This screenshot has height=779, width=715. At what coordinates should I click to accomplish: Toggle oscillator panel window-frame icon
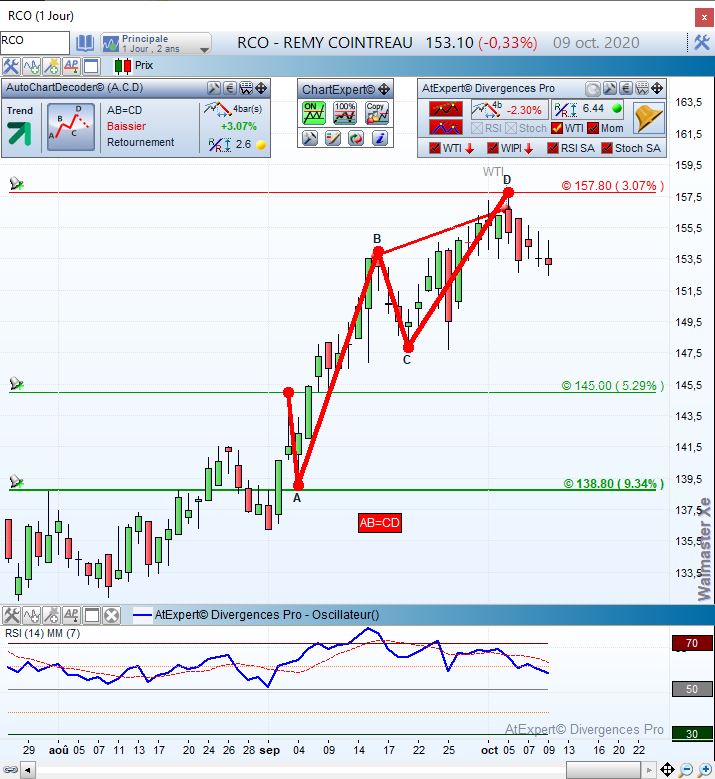(x=91, y=616)
